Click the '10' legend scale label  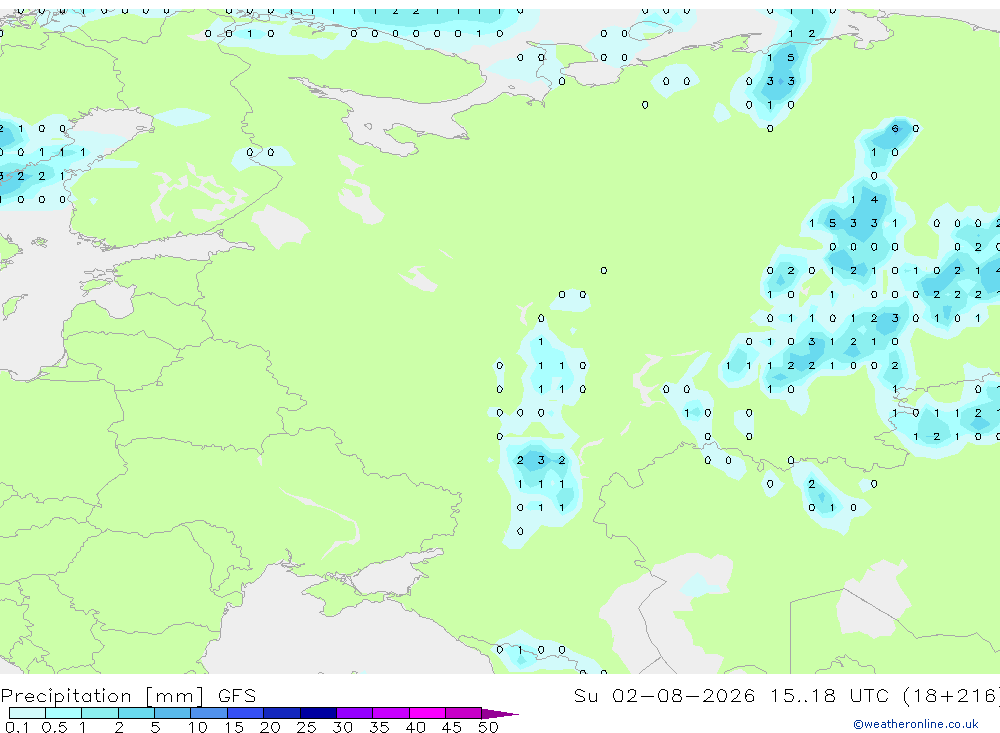coord(197,727)
